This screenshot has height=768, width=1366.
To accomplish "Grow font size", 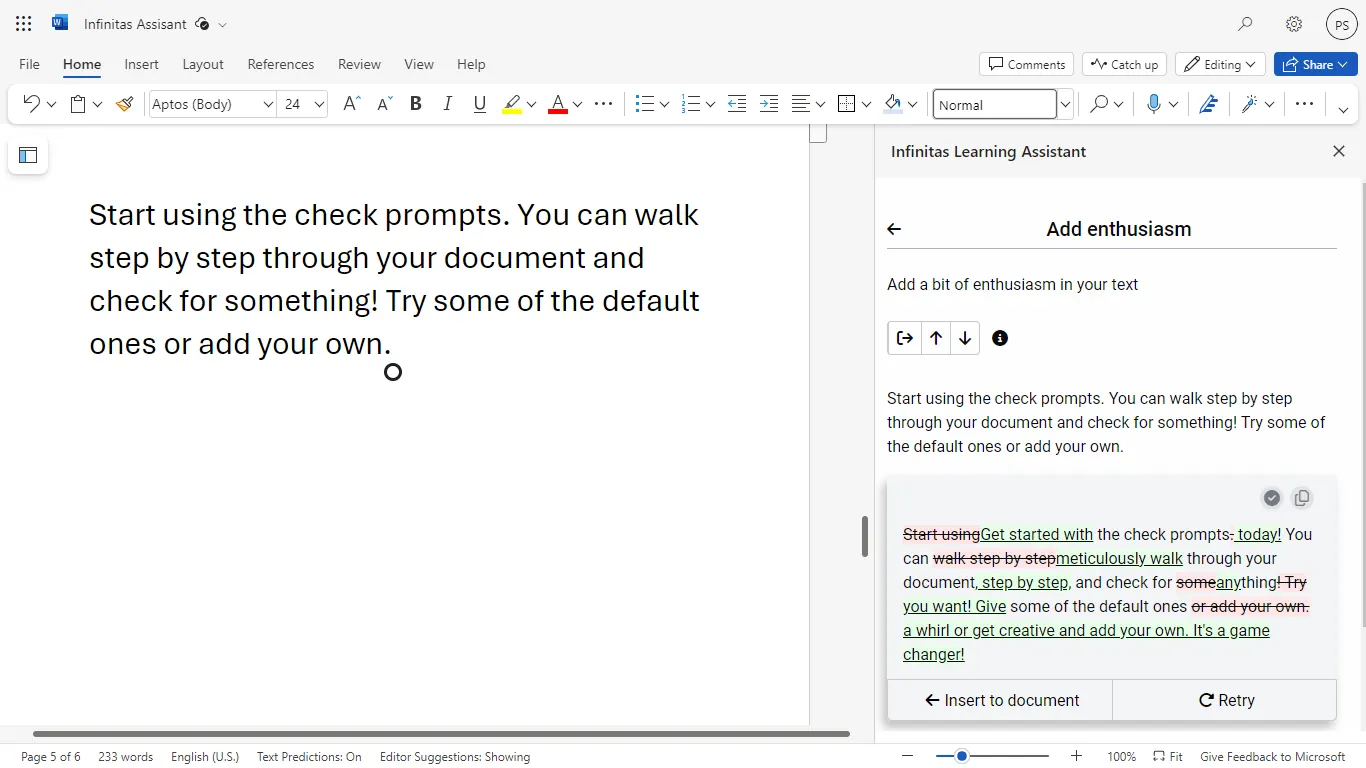I will tap(351, 104).
